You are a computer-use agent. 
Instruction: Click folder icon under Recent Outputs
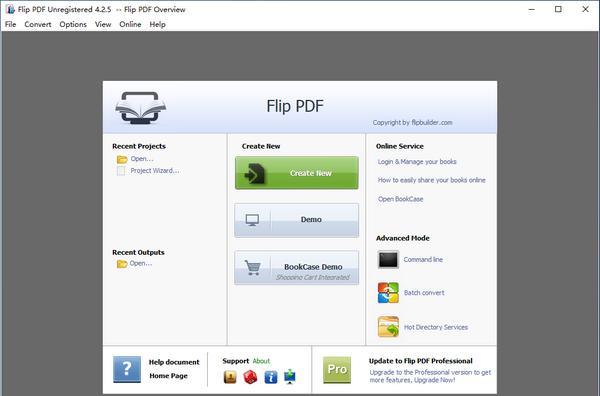[x=122, y=264]
